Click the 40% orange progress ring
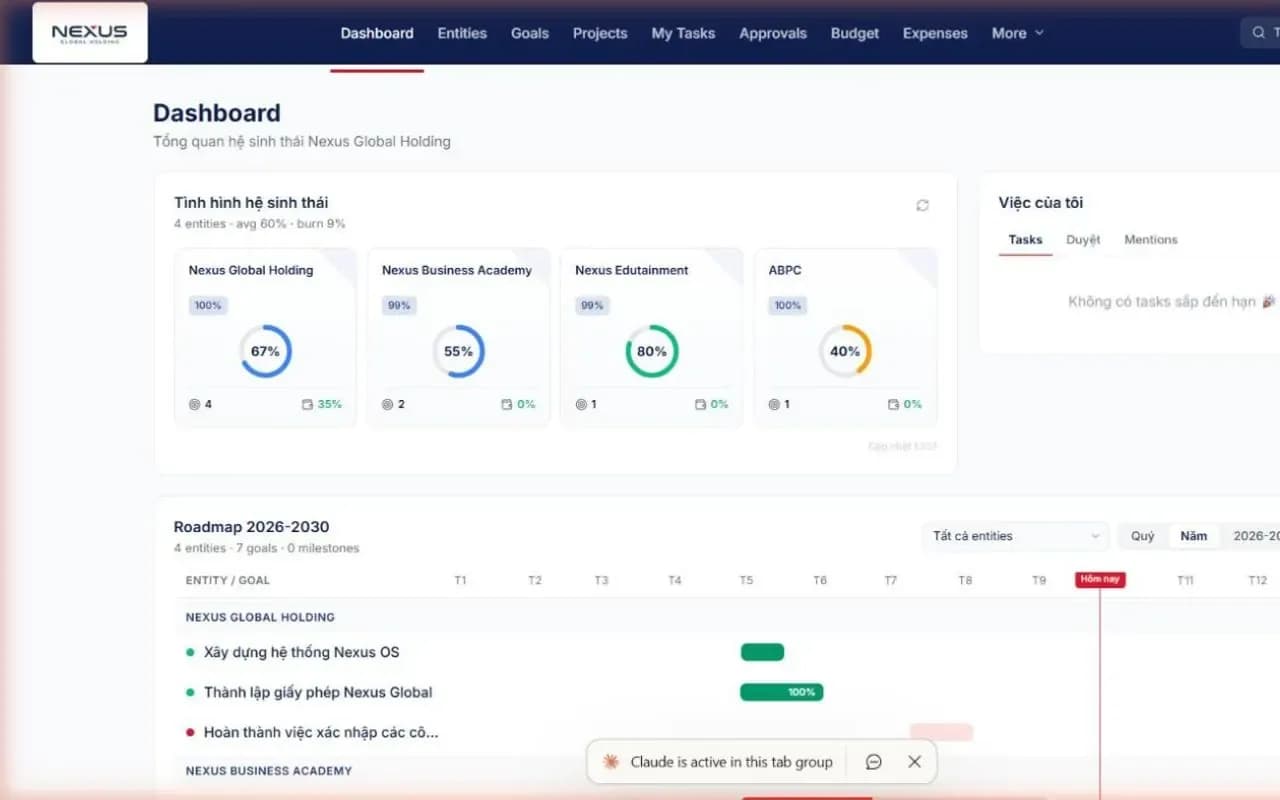Screen dimensions: 1280x800 (x=845, y=351)
